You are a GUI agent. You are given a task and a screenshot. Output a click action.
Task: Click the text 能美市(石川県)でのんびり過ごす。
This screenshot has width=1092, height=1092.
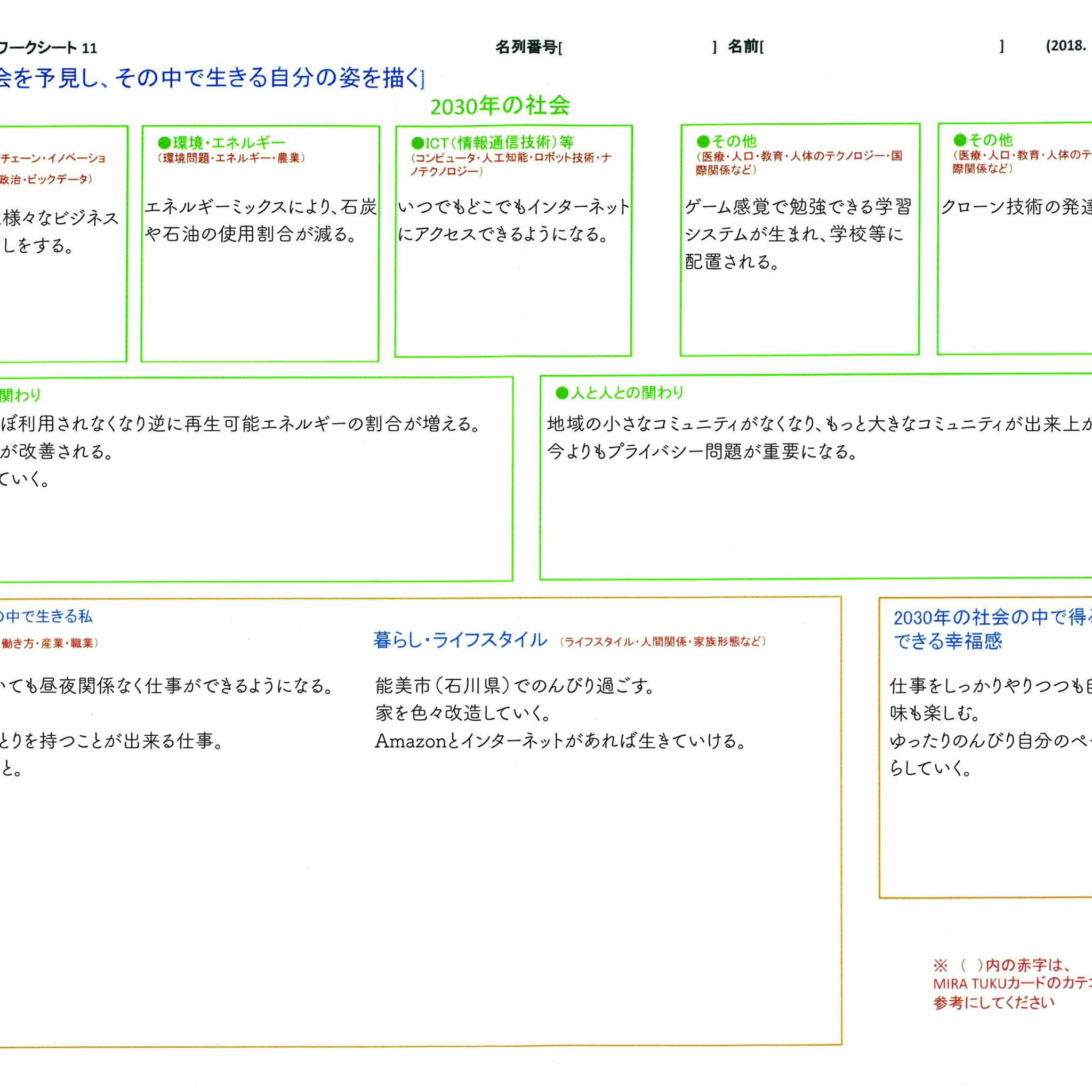coord(515,687)
